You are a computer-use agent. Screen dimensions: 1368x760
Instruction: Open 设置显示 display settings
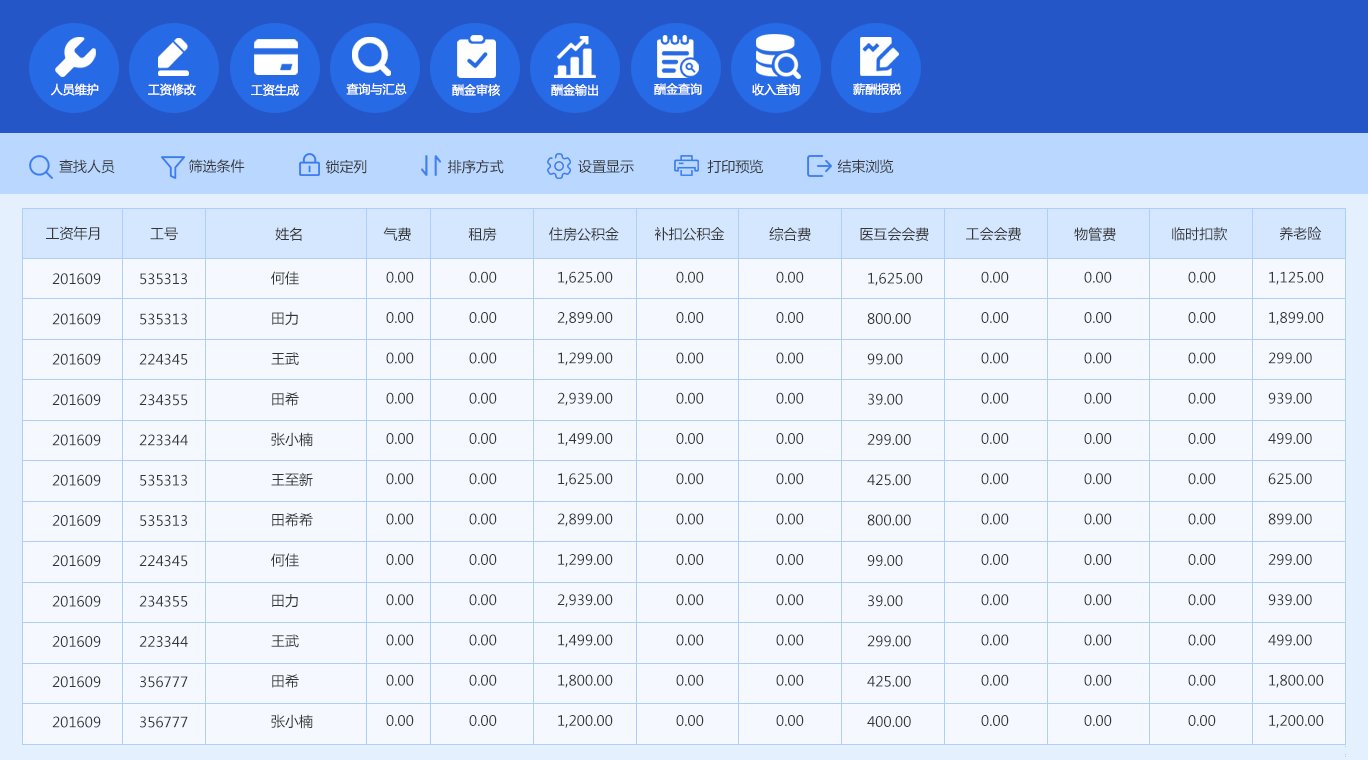pyautogui.click(x=590, y=166)
